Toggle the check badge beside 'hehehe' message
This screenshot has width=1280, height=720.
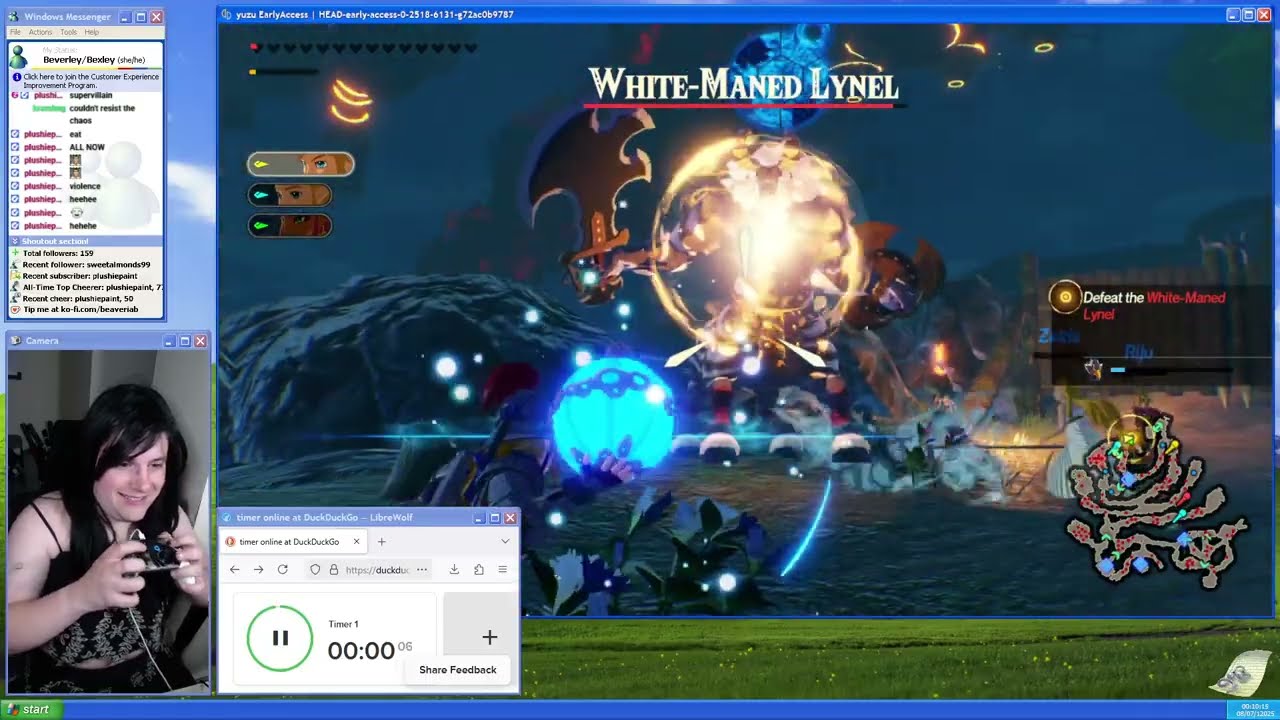(15, 226)
